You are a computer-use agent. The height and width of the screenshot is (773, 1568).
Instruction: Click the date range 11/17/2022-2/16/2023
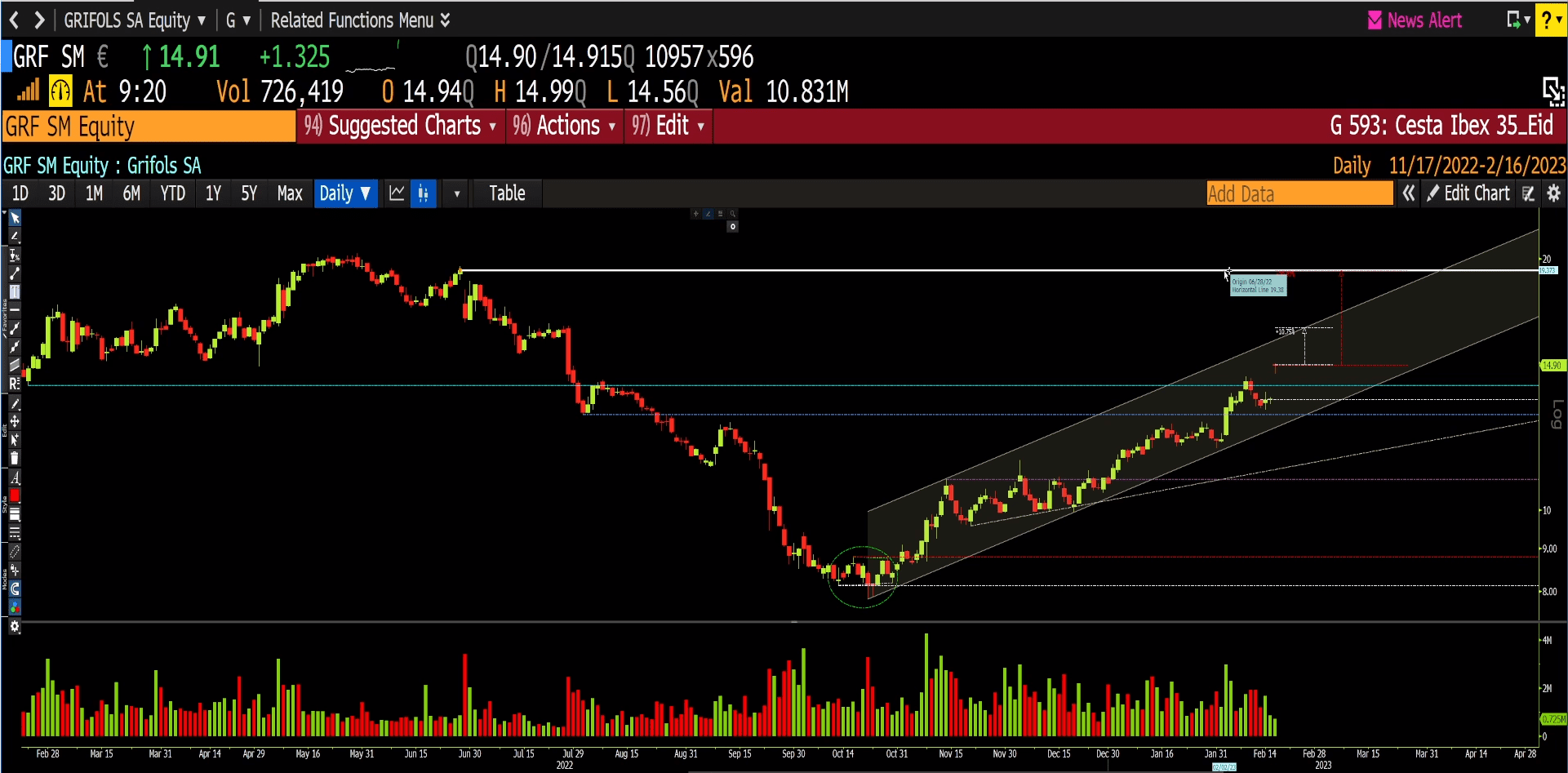pos(1477,166)
